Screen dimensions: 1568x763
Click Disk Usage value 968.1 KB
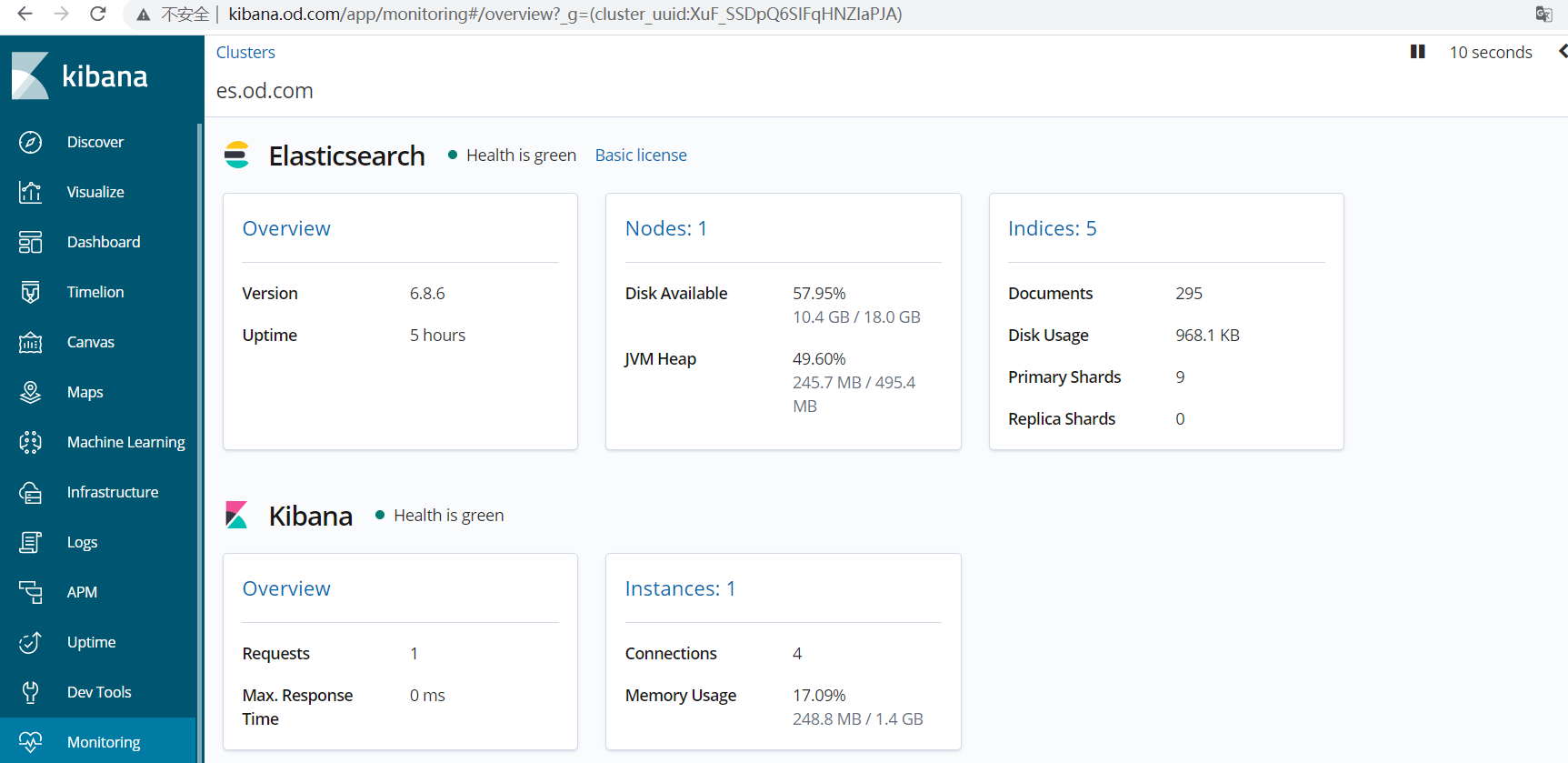[1207, 336]
